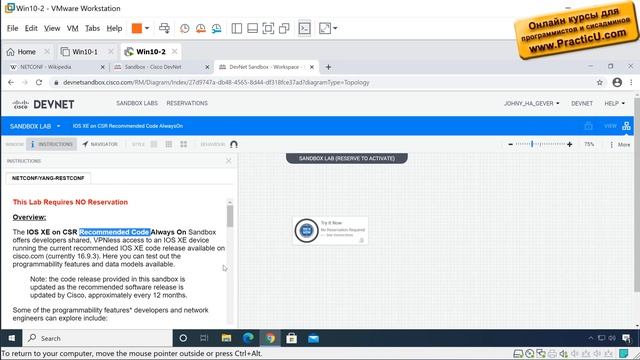Select the four-square STYLE icon
The width and height of the screenshot is (640, 360).
pyautogui.click(x=184, y=144)
